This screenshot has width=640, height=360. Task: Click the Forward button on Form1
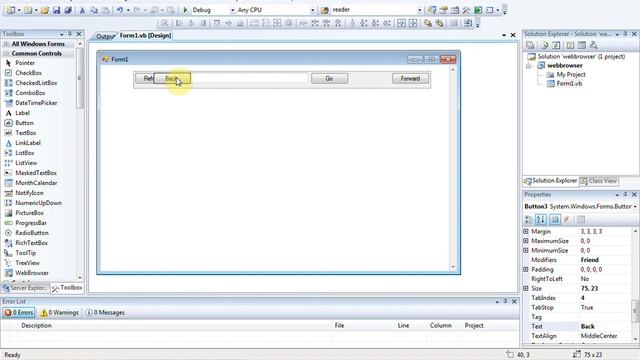[x=410, y=78]
